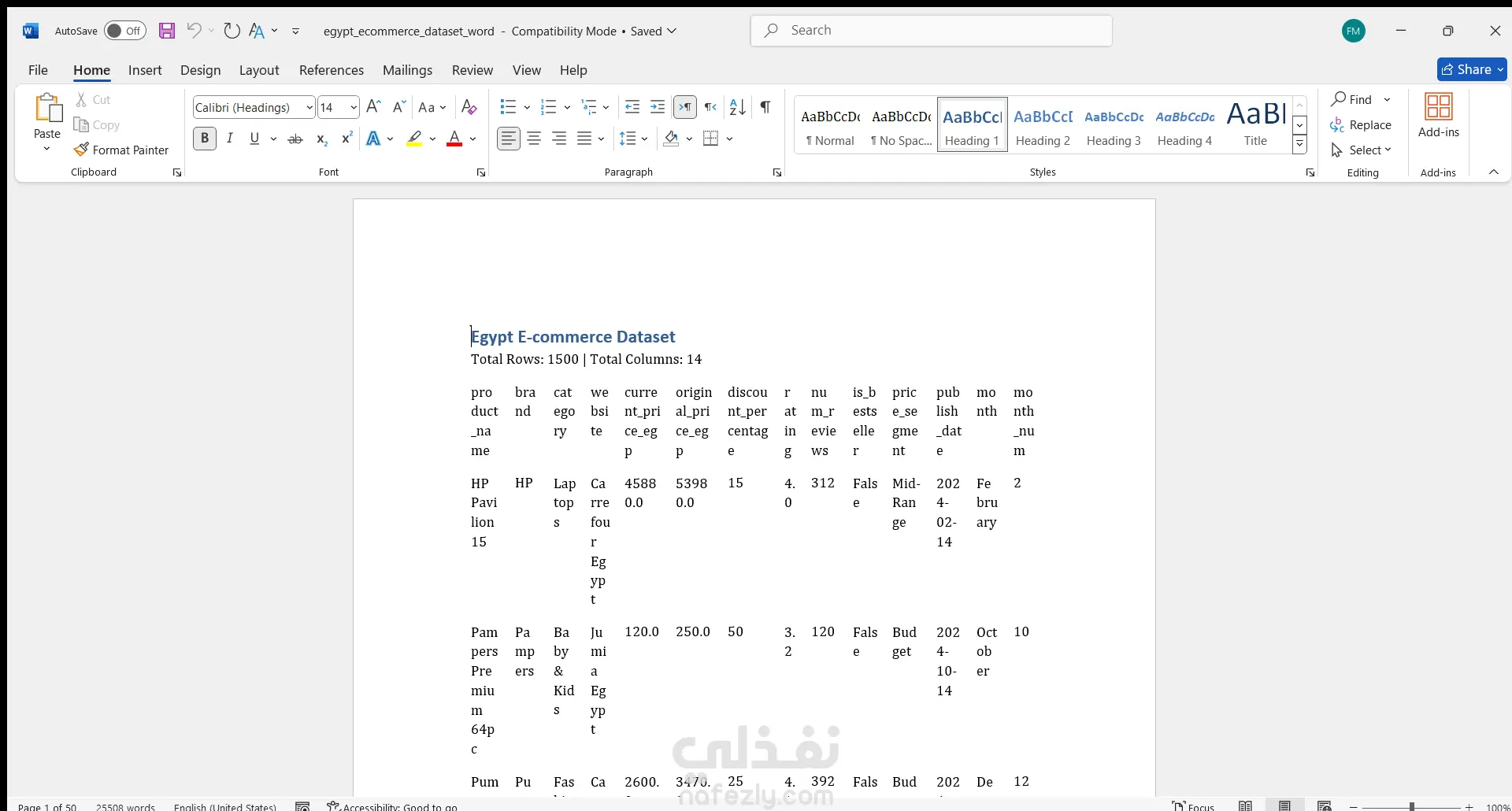The height and width of the screenshot is (811, 1512).
Task: Increase paragraph indent
Action: pos(658,107)
